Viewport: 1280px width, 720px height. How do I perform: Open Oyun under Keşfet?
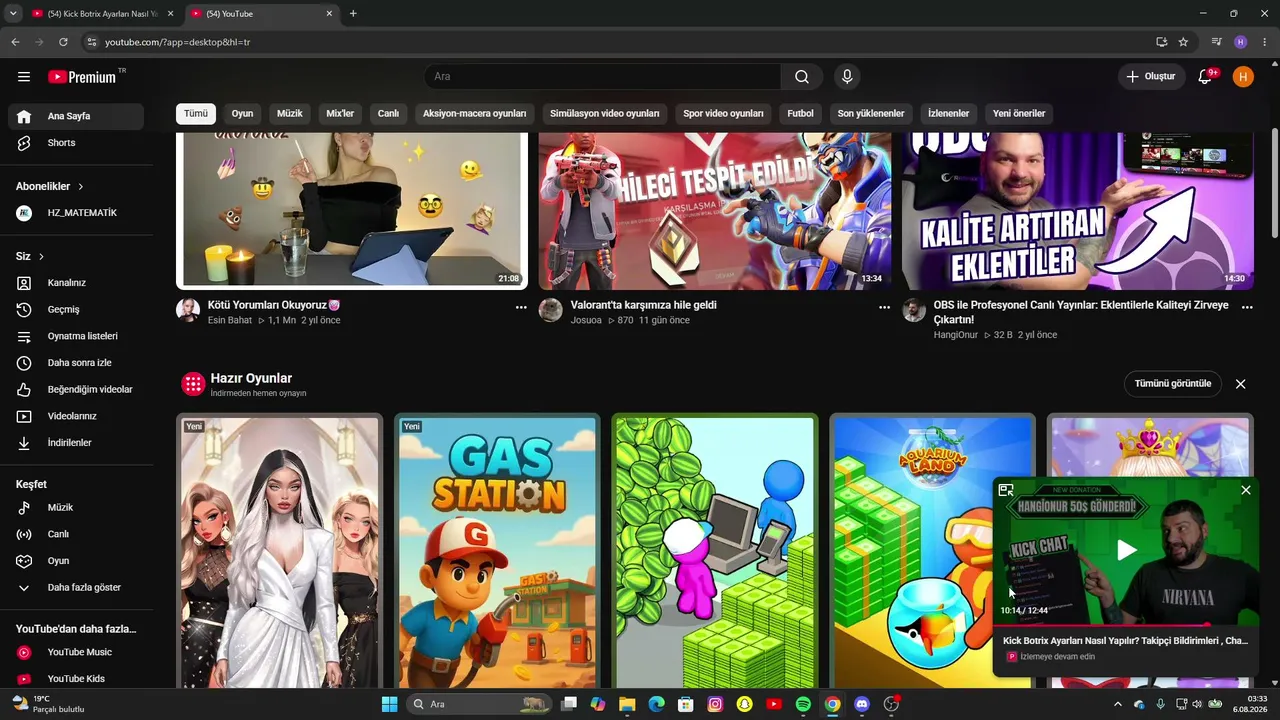point(76,561)
